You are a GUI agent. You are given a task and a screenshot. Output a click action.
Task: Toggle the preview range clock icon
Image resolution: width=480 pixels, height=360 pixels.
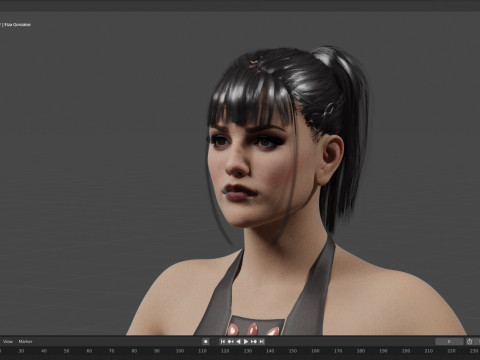470,341
